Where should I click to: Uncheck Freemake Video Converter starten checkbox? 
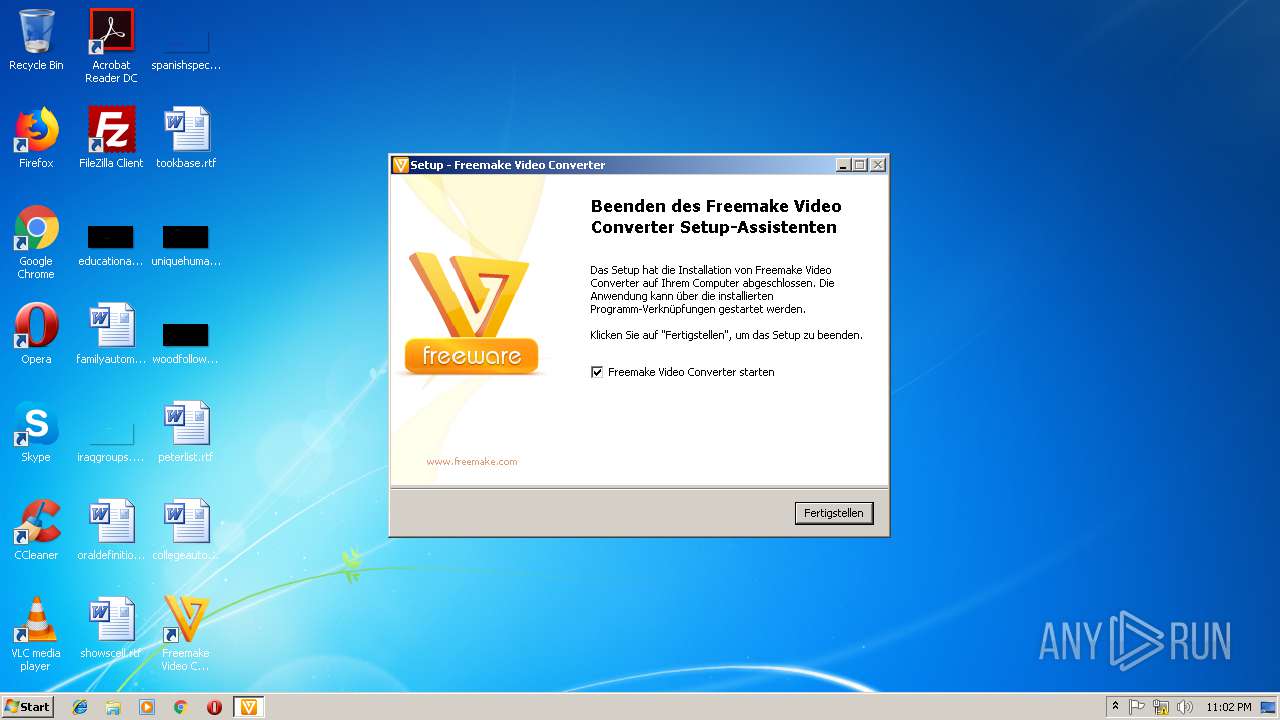(x=597, y=372)
